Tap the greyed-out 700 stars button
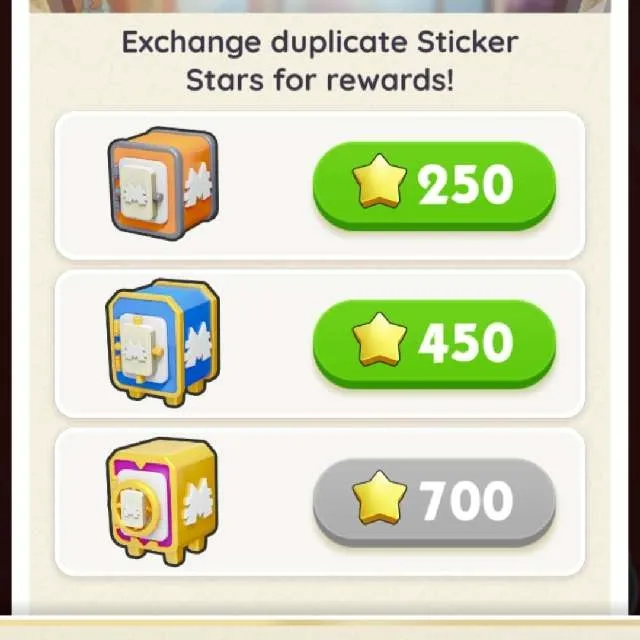Screen dimensions: 640x640 434,502
